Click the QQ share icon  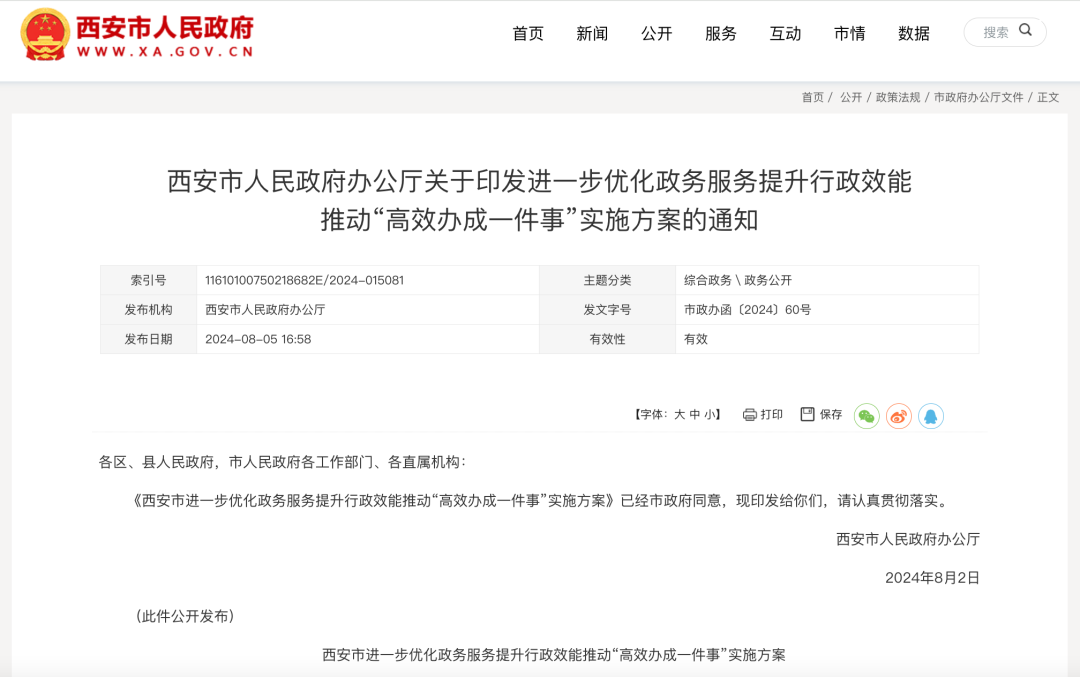pyautogui.click(x=932, y=414)
